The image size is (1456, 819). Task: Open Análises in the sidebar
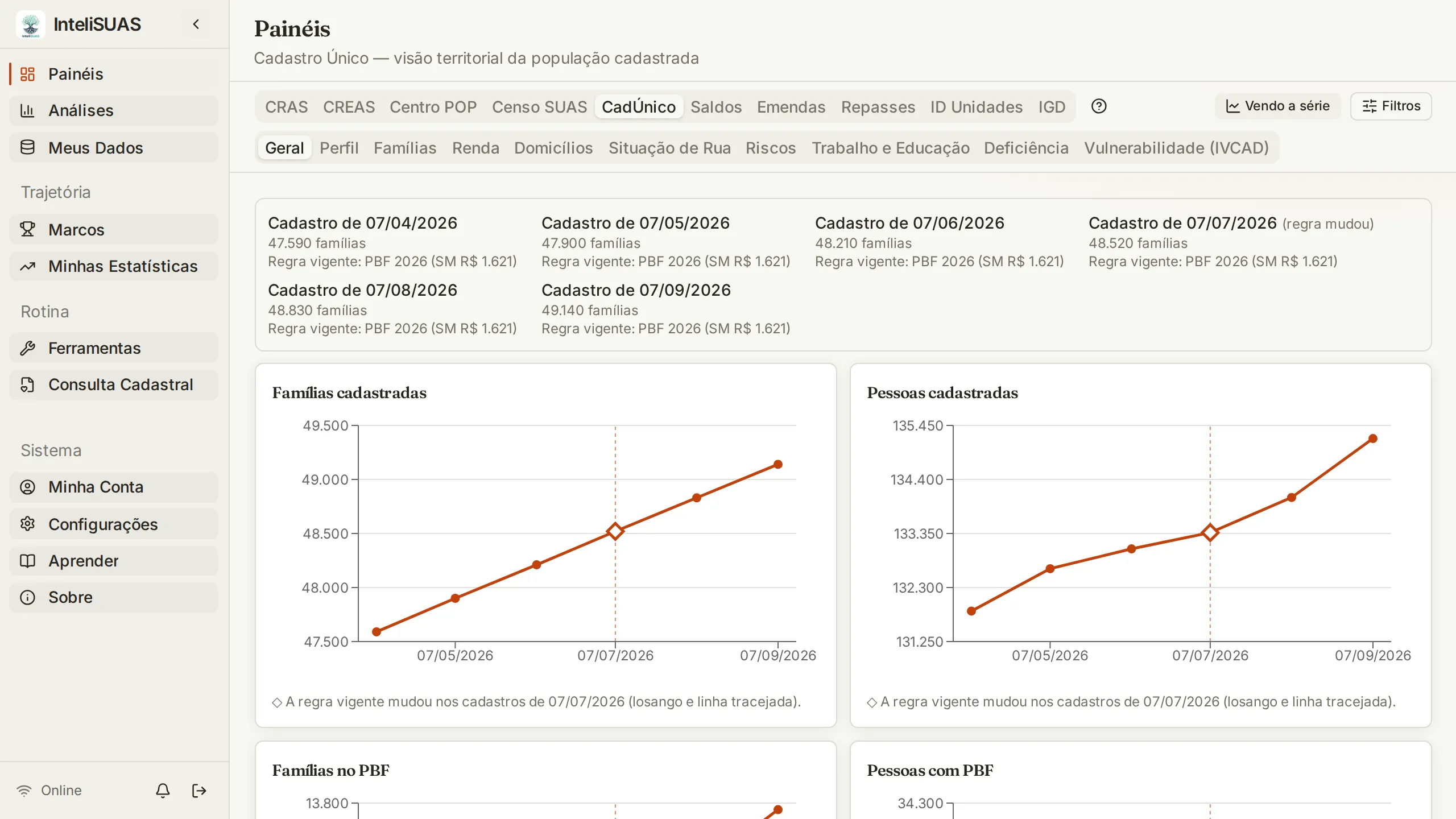click(114, 110)
